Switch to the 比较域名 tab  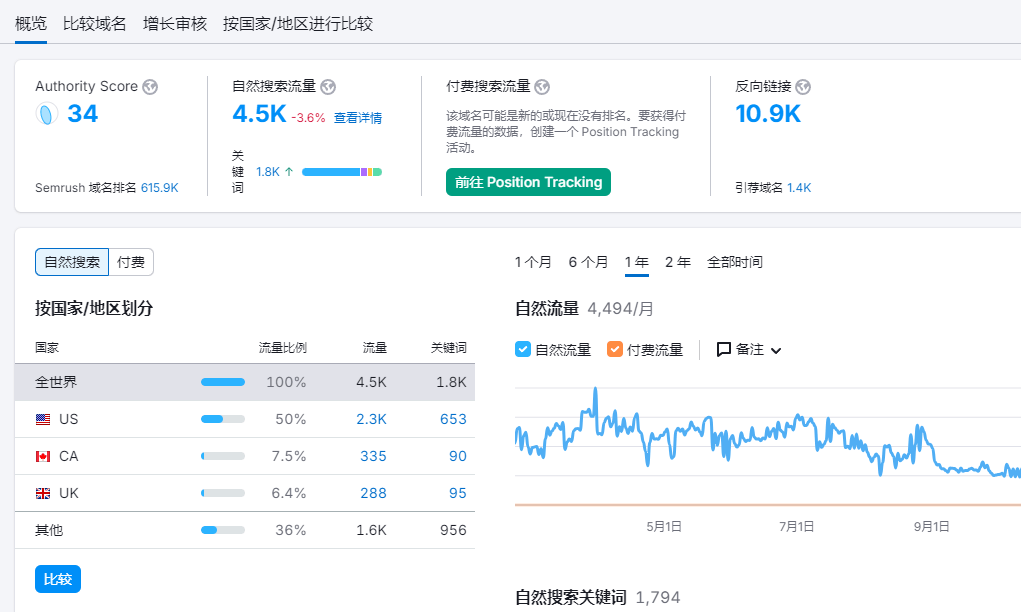[94, 24]
